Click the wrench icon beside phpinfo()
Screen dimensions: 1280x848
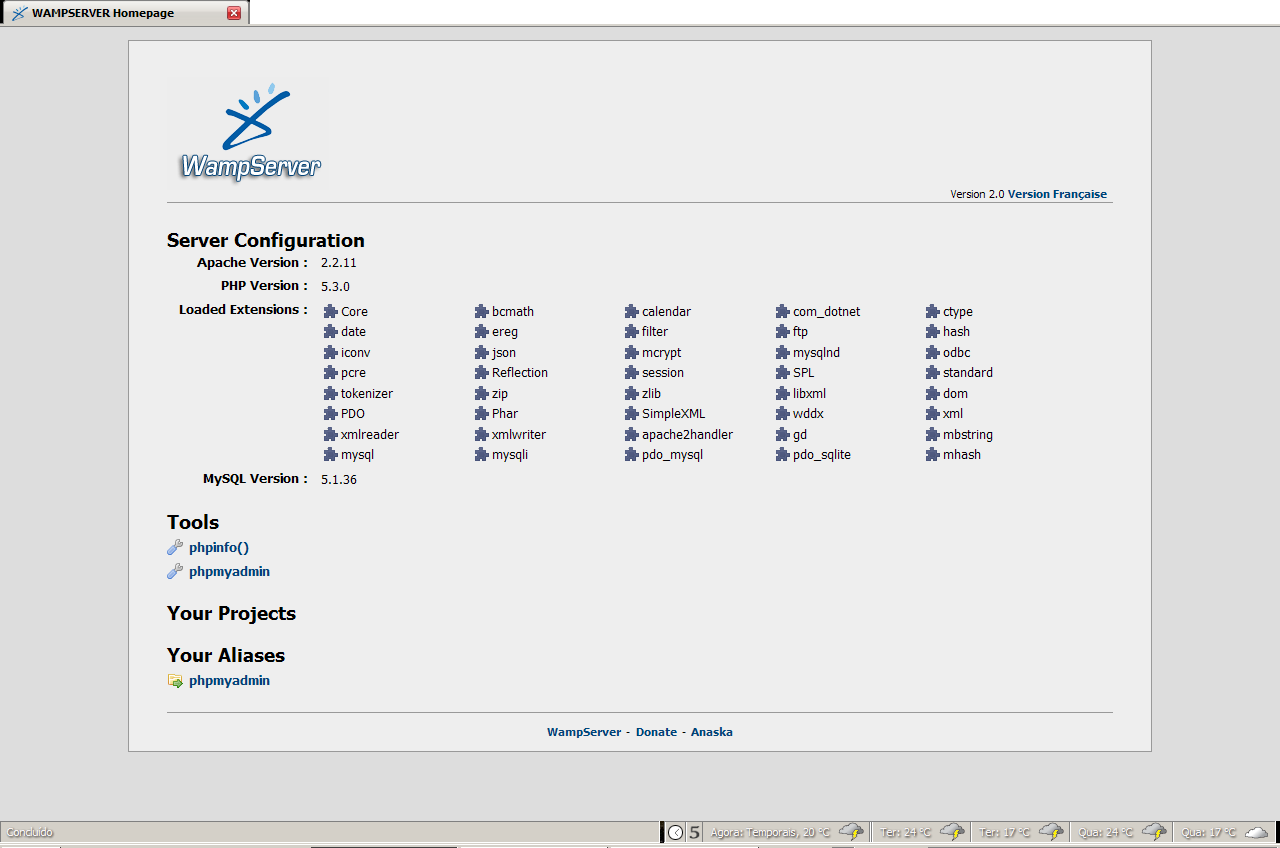pos(175,547)
